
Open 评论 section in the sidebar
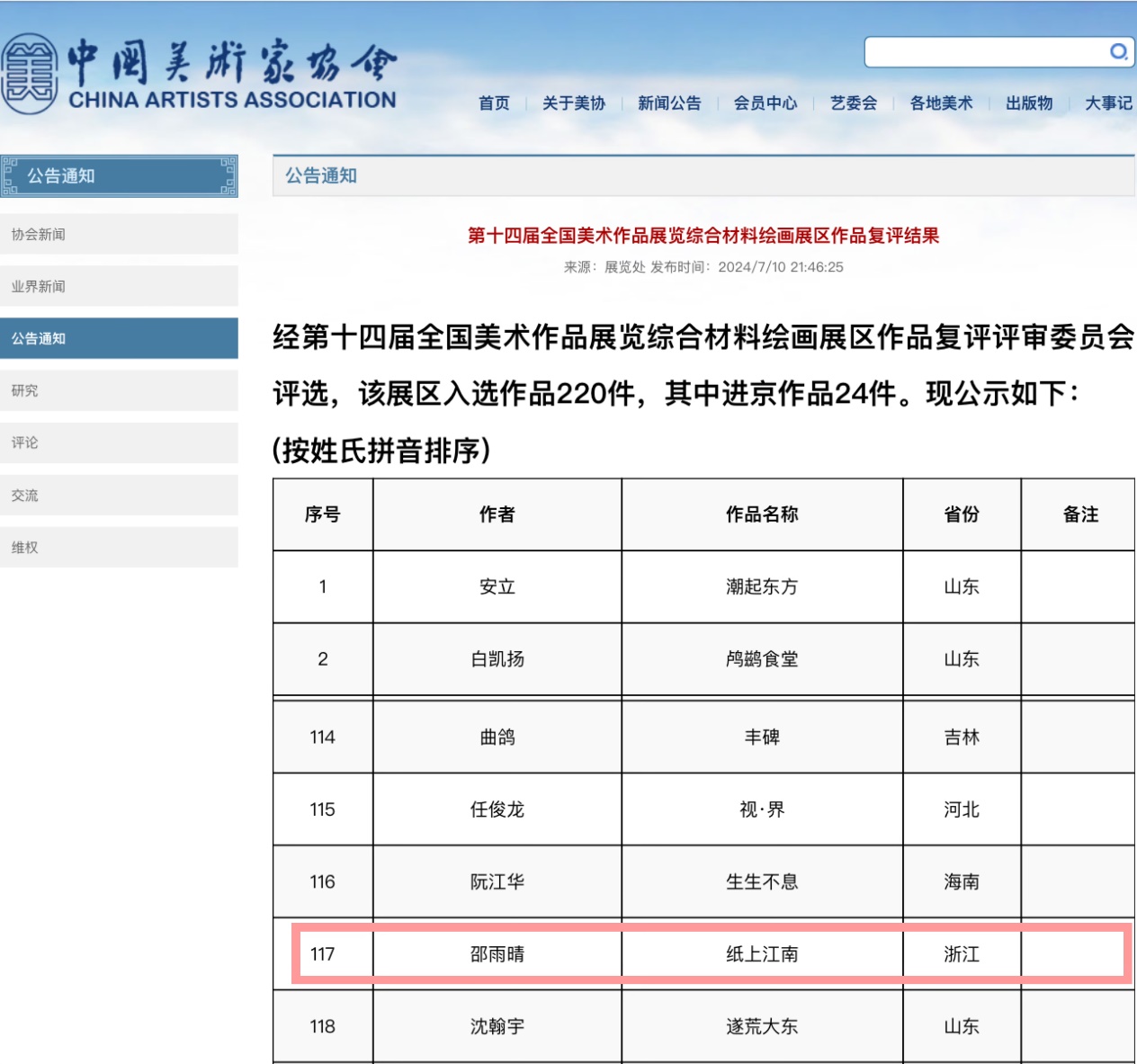(25, 443)
